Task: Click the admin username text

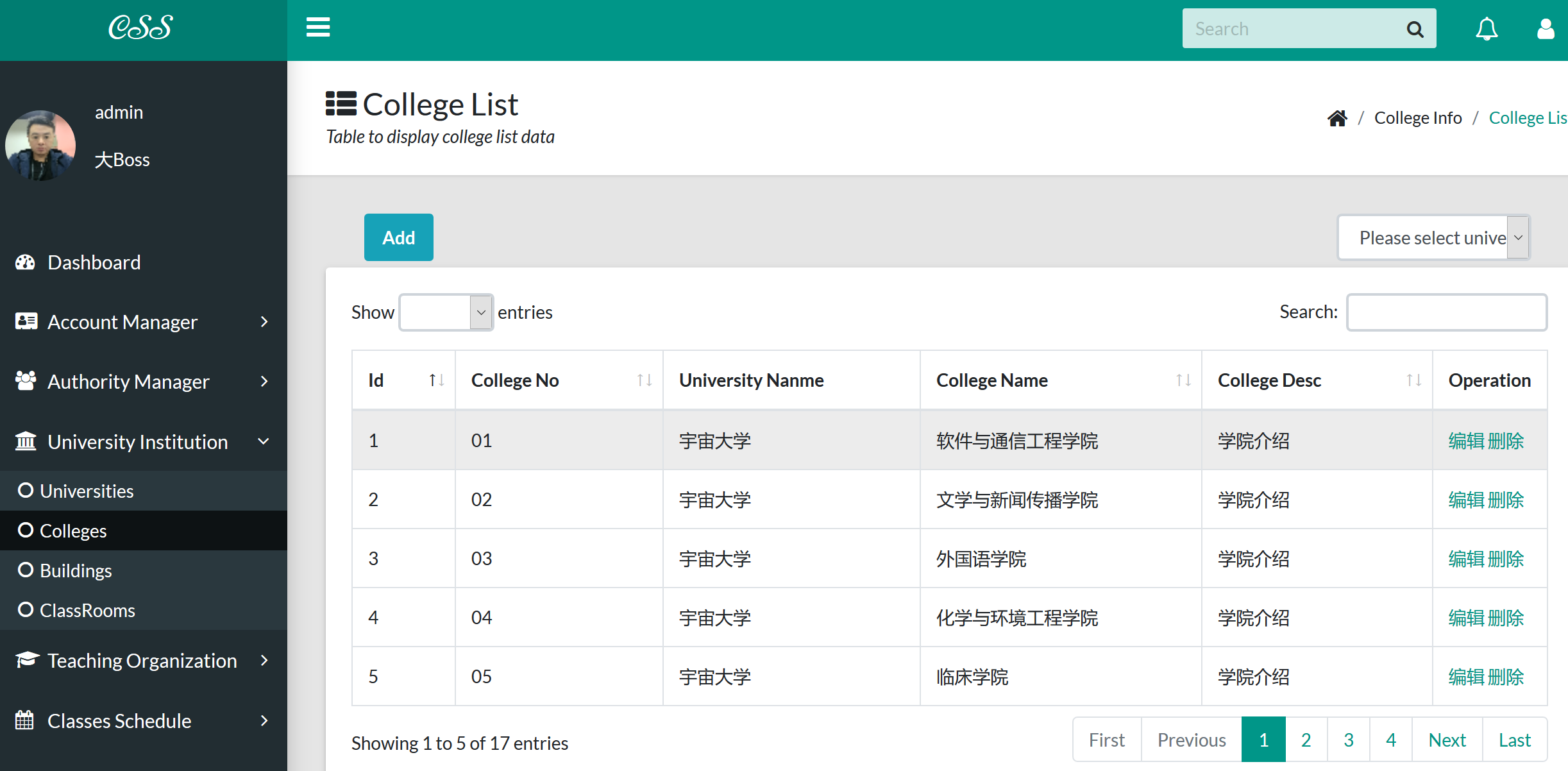Action: [119, 112]
